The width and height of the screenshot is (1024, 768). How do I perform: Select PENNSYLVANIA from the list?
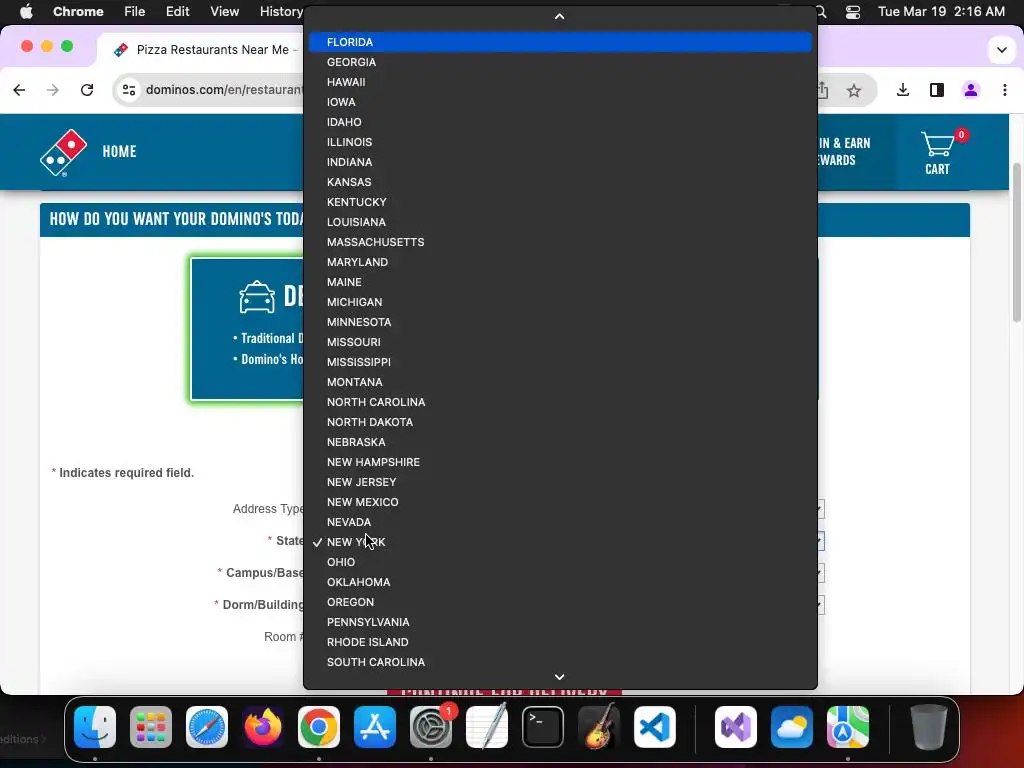click(x=560, y=622)
